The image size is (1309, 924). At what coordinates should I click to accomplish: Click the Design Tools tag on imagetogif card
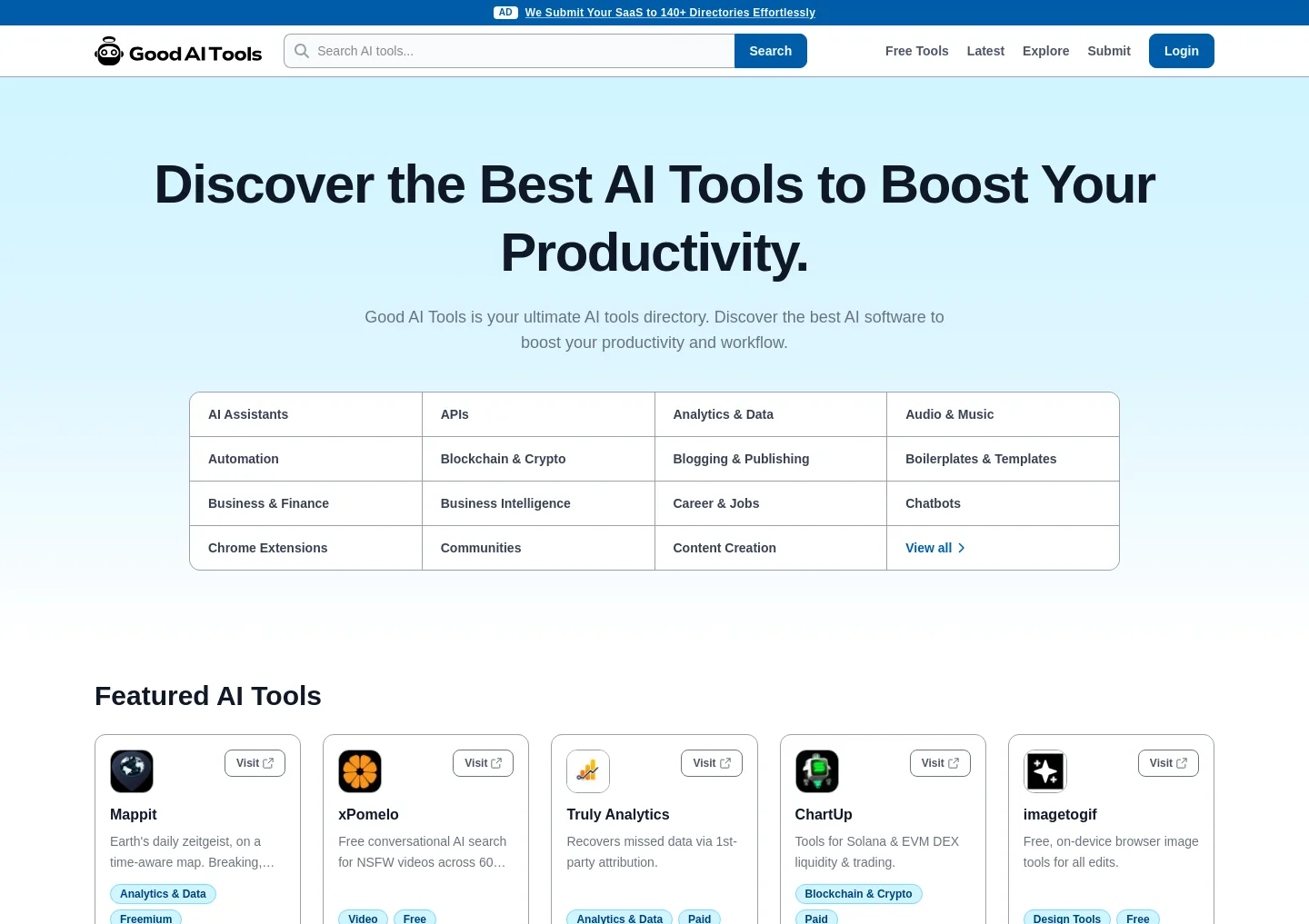click(1067, 918)
